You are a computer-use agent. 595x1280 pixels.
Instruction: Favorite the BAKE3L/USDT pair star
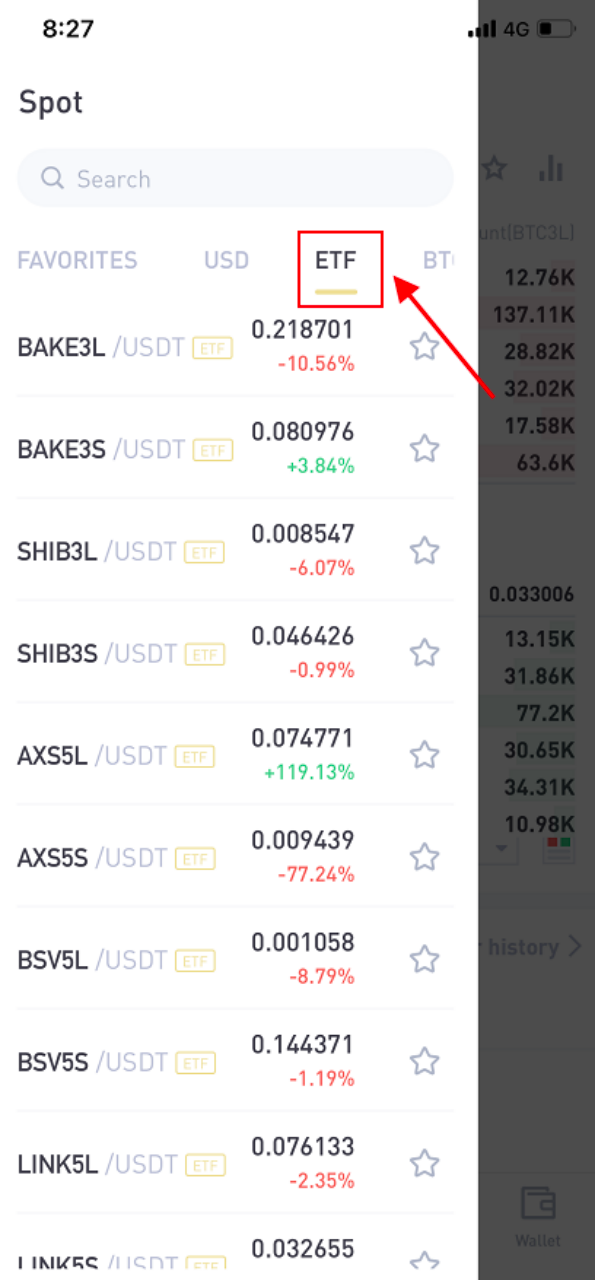425,347
